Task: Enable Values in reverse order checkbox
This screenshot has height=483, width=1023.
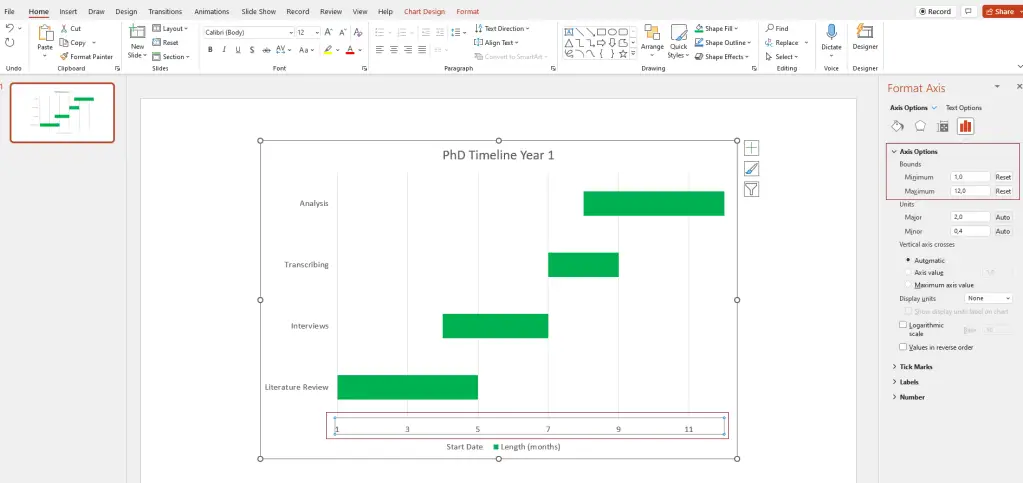Action: coord(903,347)
